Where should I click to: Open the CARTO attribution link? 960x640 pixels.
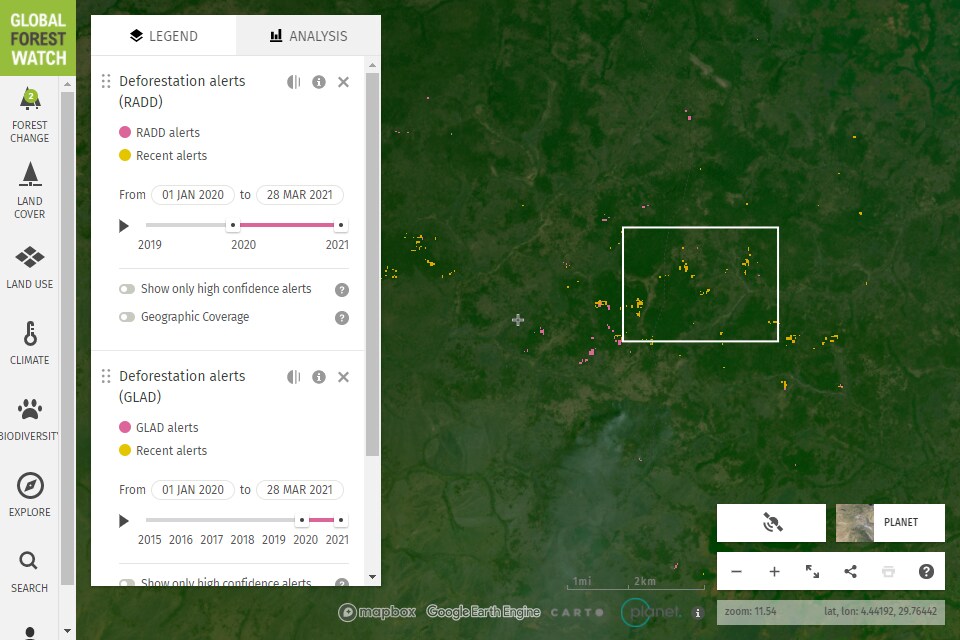tap(577, 612)
